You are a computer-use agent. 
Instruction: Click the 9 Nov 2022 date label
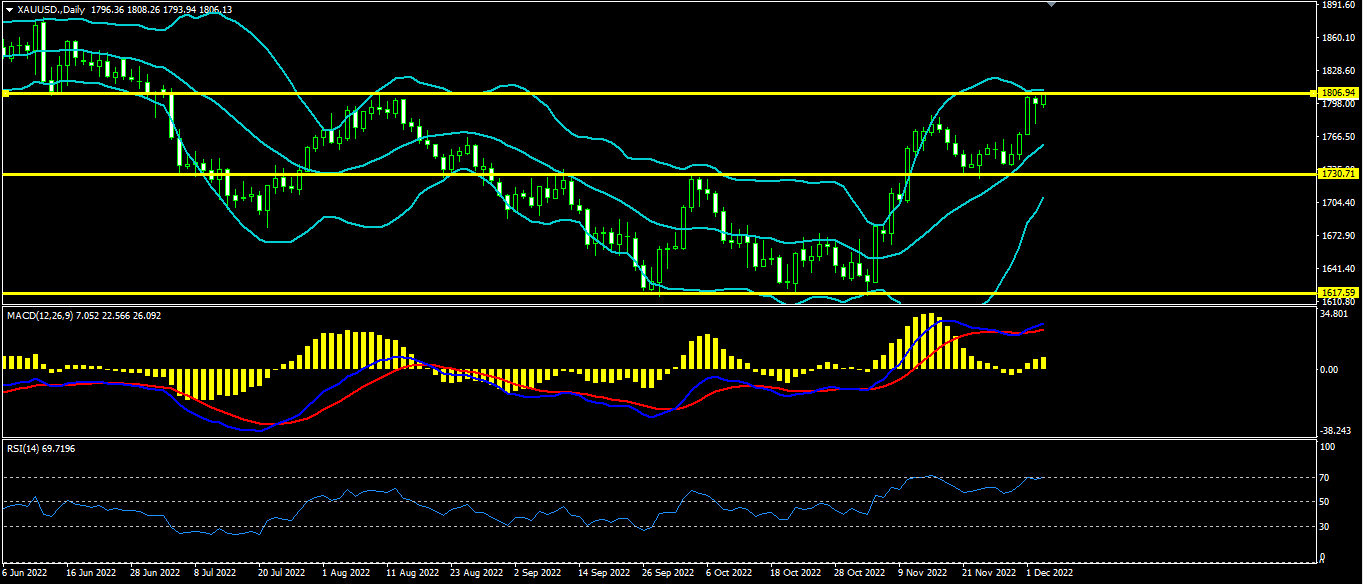click(x=922, y=574)
